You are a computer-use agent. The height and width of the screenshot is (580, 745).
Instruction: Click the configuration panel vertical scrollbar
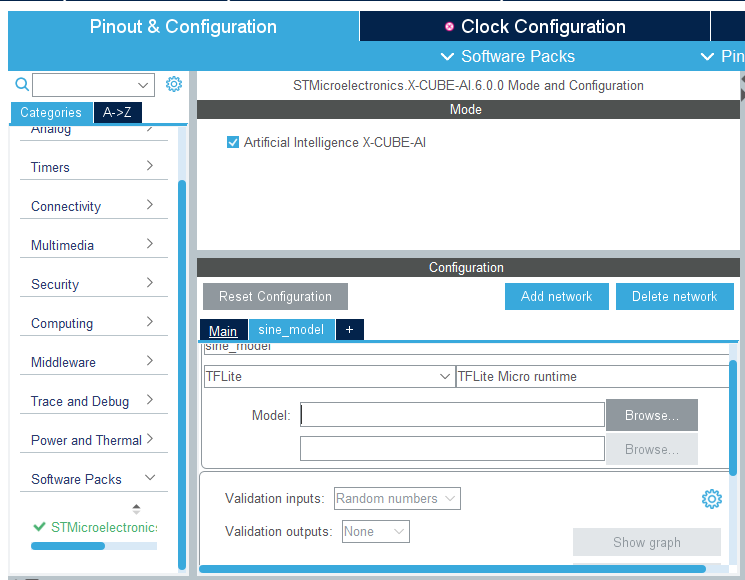pos(733,416)
